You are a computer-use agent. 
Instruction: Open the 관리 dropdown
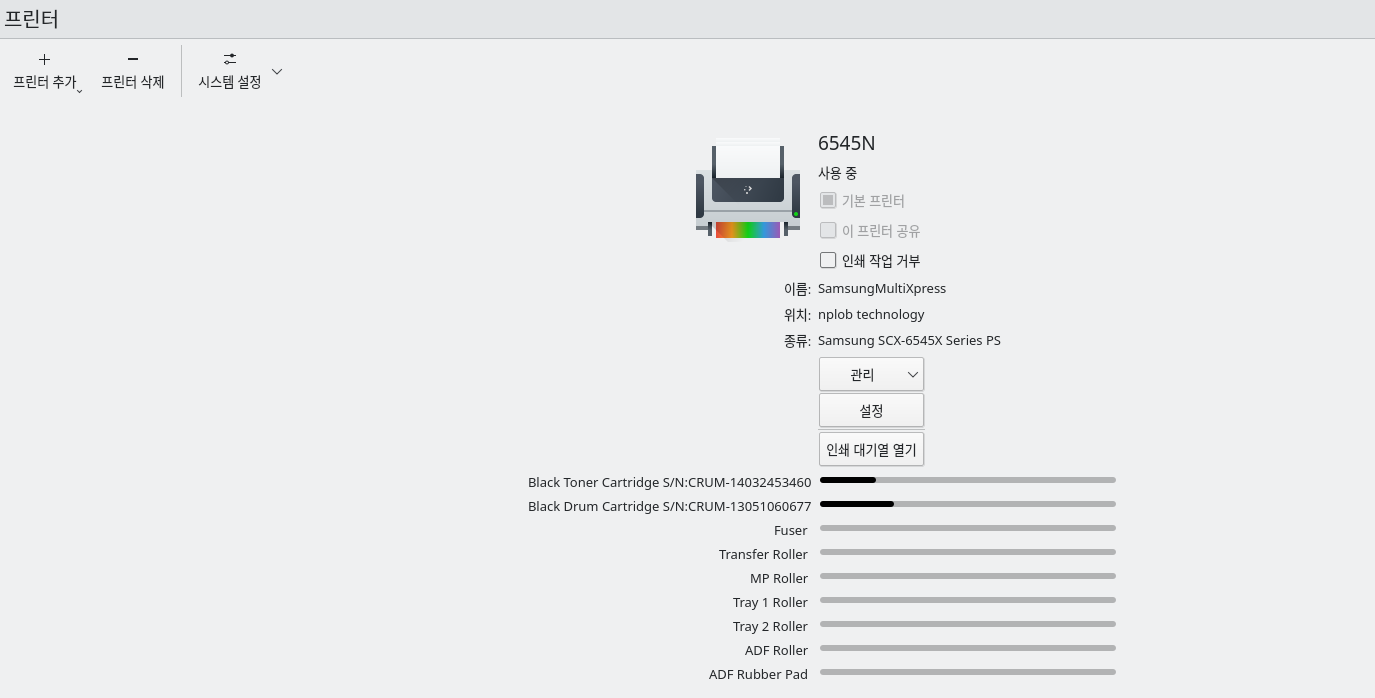click(871, 374)
